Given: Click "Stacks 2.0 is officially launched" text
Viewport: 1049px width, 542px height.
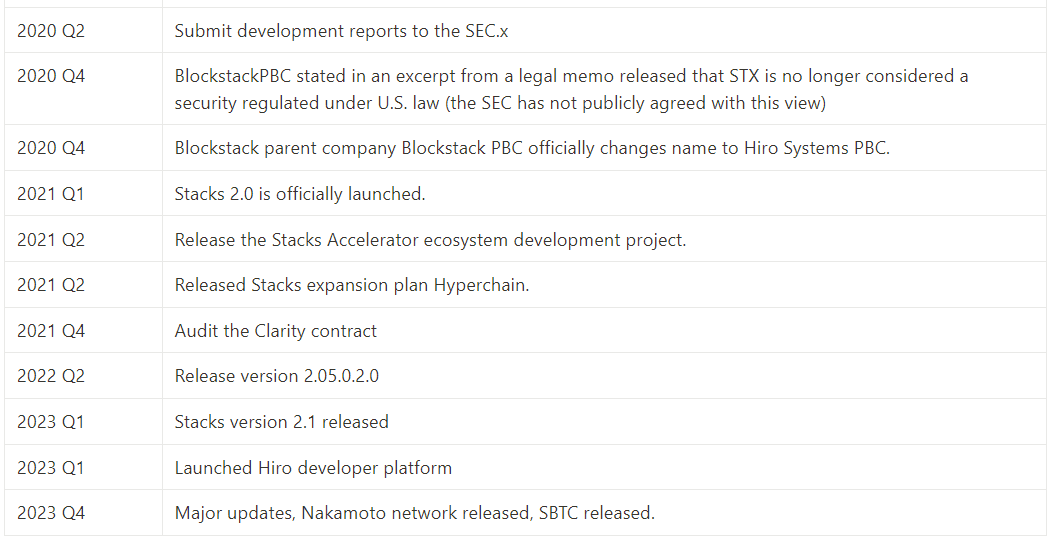Looking at the screenshot, I should [x=300, y=194].
